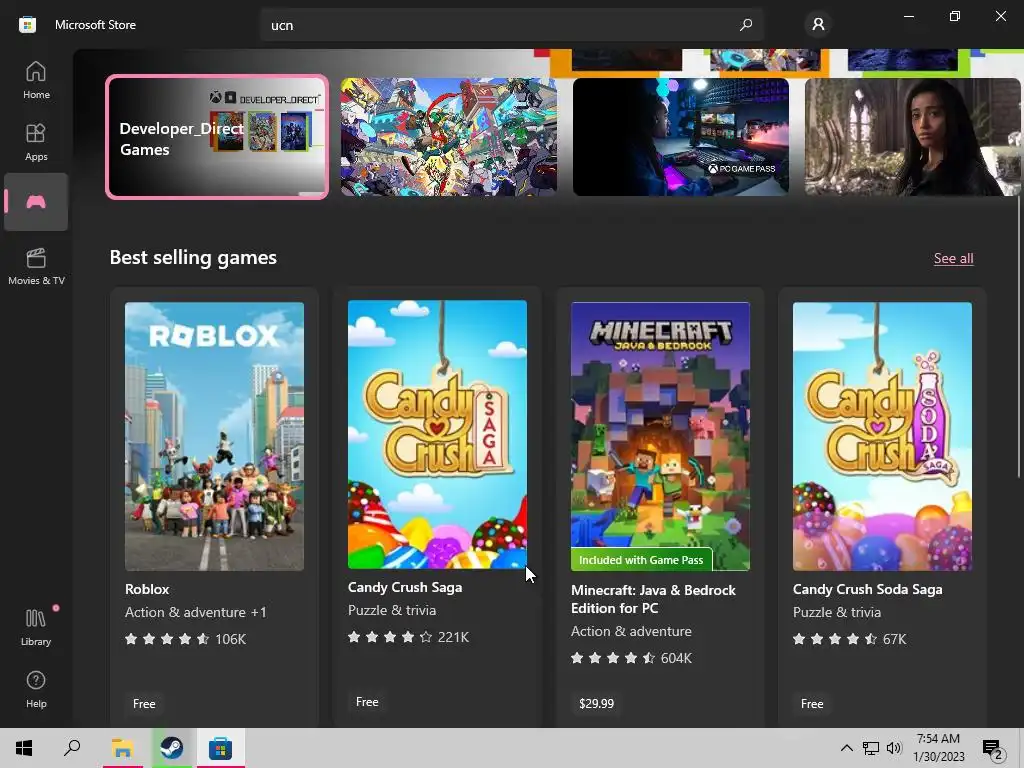Click the Included with Game Pass badge
This screenshot has width=1024, height=768.
pyautogui.click(x=641, y=560)
